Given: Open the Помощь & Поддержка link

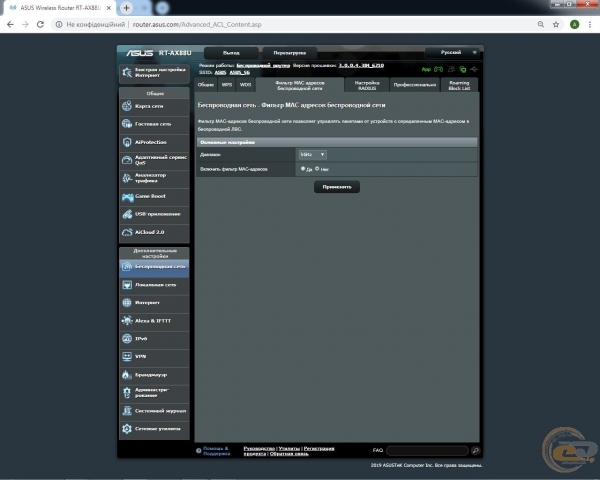Looking at the screenshot, I should coord(217,451).
